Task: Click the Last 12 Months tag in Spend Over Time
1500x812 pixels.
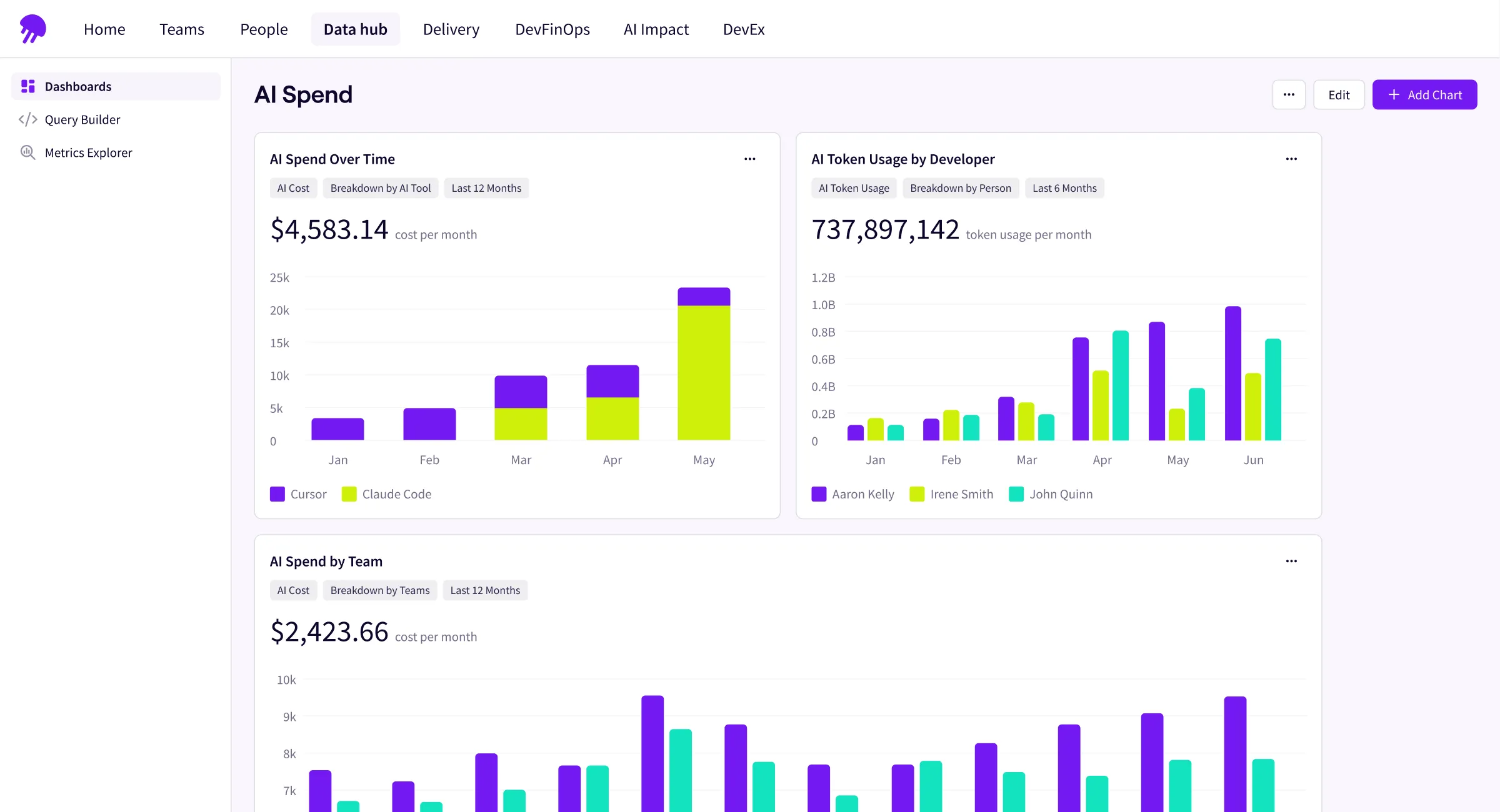Action: [x=486, y=188]
